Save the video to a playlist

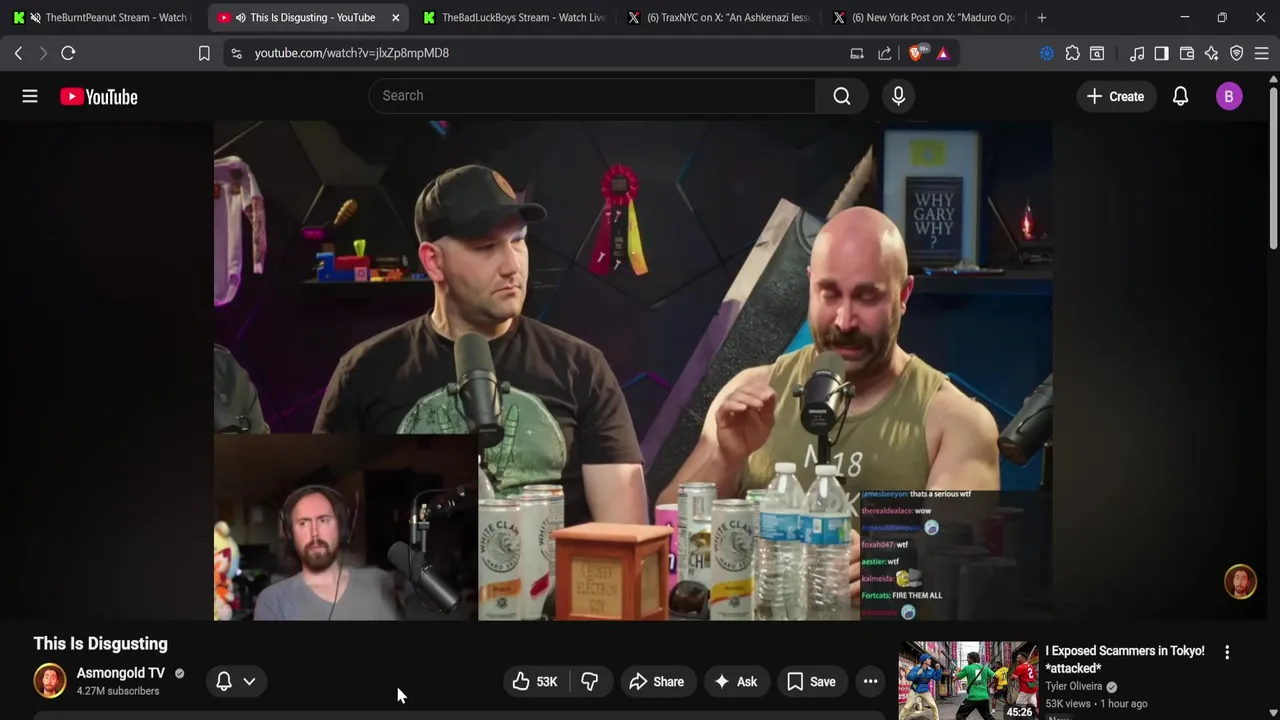pos(811,682)
